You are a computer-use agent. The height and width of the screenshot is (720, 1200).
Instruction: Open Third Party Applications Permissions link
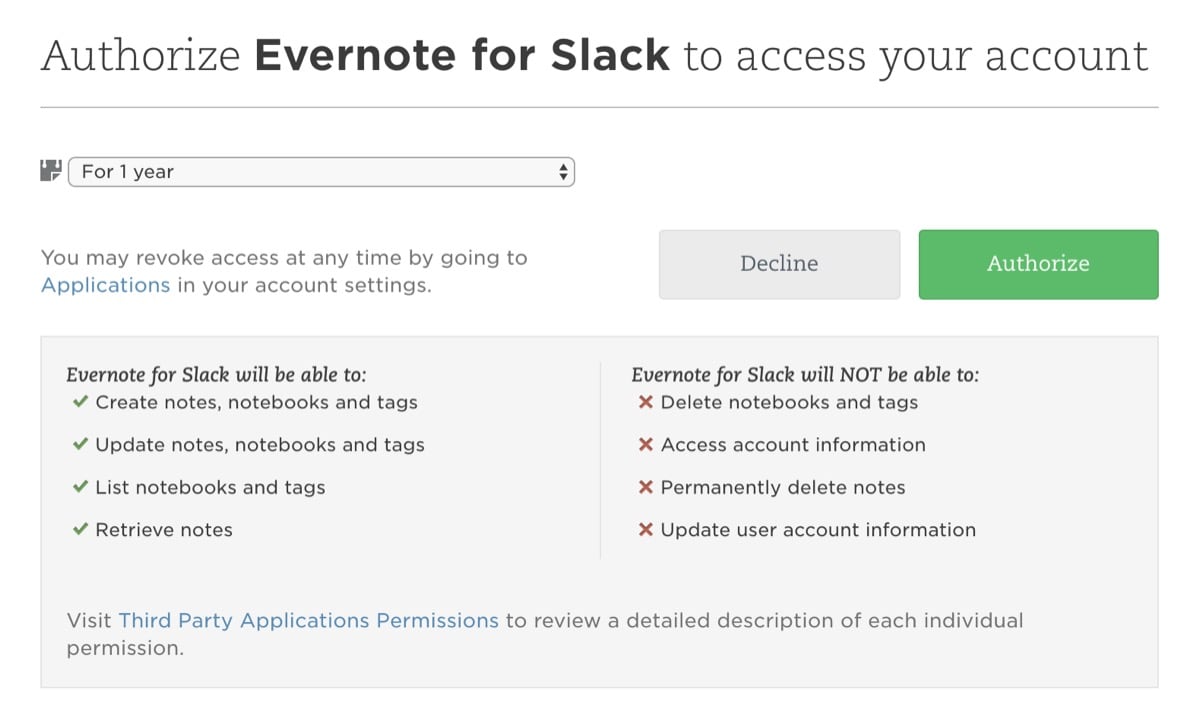[x=308, y=620]
